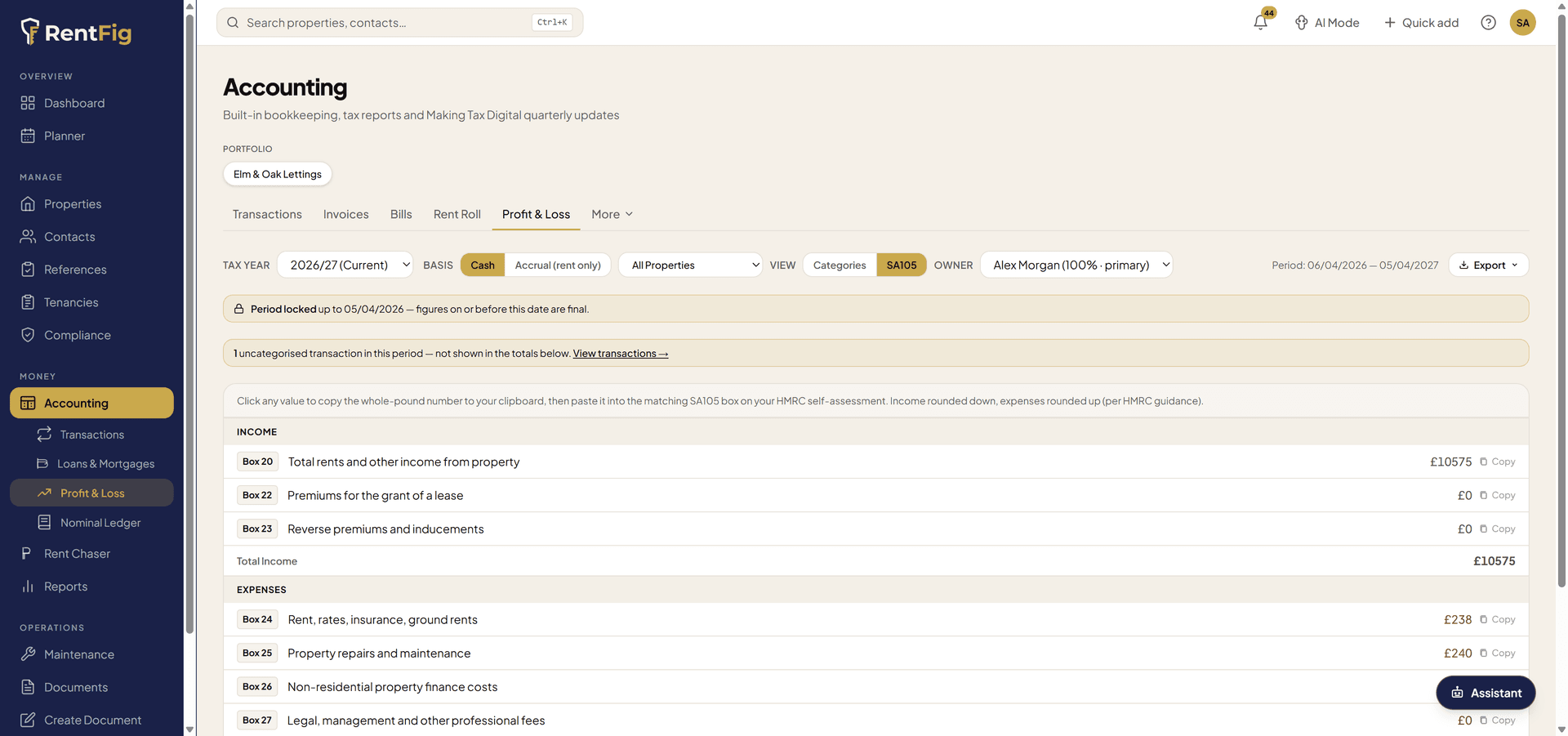The height and width of the screenshot is (736, 1568).
Task: Click the Documents file icon
Action: [x=28, y=687]
